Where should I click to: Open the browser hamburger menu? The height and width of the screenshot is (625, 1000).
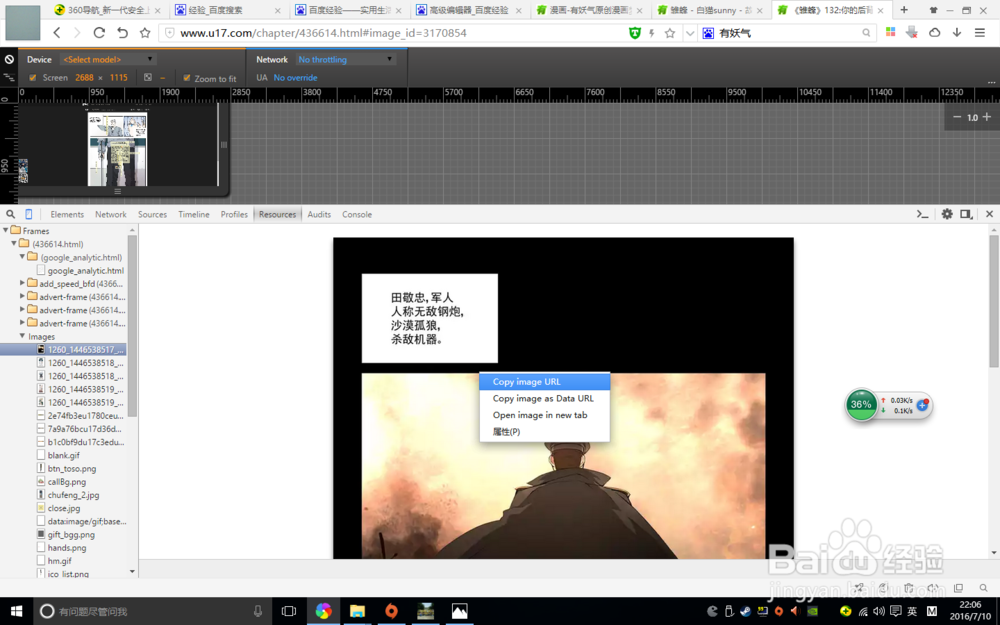tap(980, 33)
